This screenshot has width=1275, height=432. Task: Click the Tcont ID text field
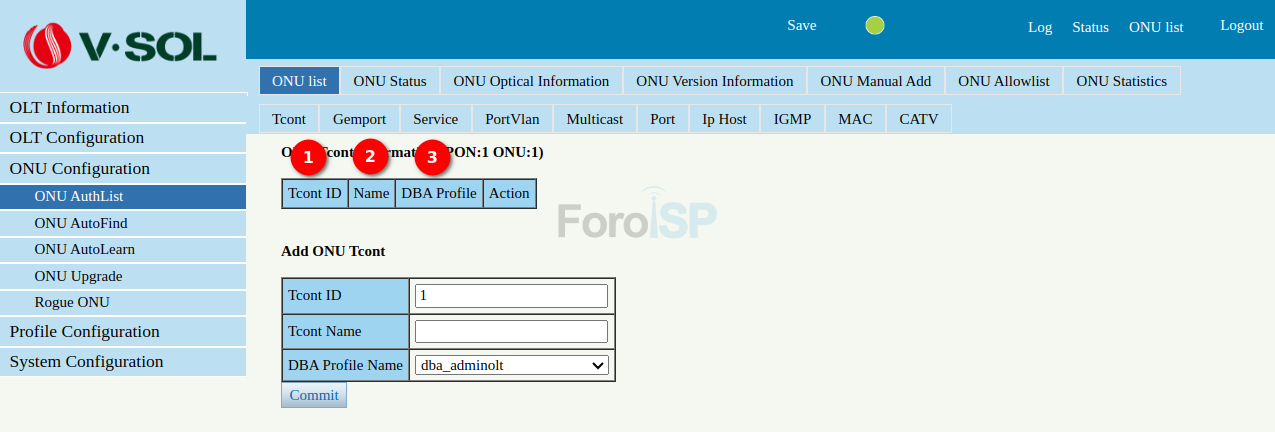511,296
